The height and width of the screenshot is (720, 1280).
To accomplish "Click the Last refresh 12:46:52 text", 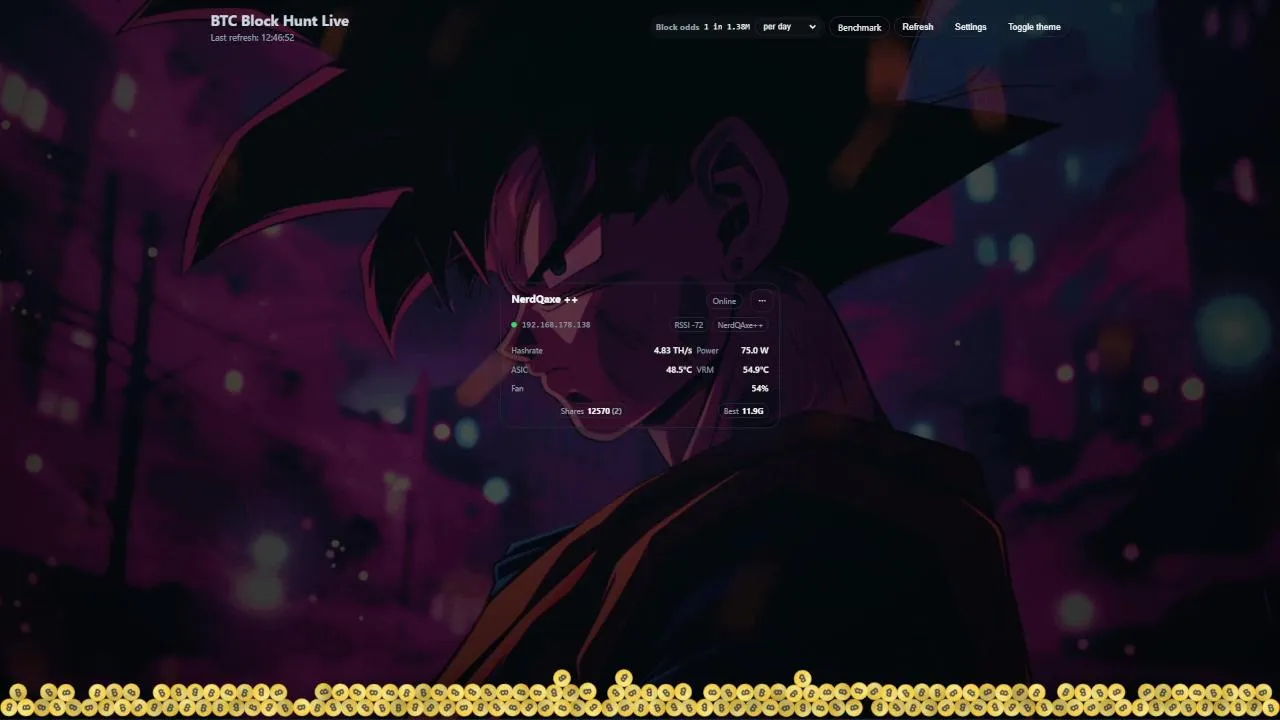I will point(252,38).
